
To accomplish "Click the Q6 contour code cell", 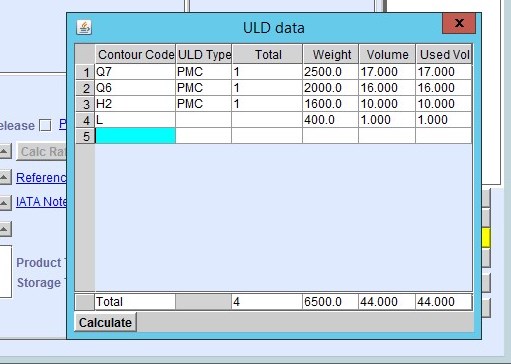I will click(135, 88).
